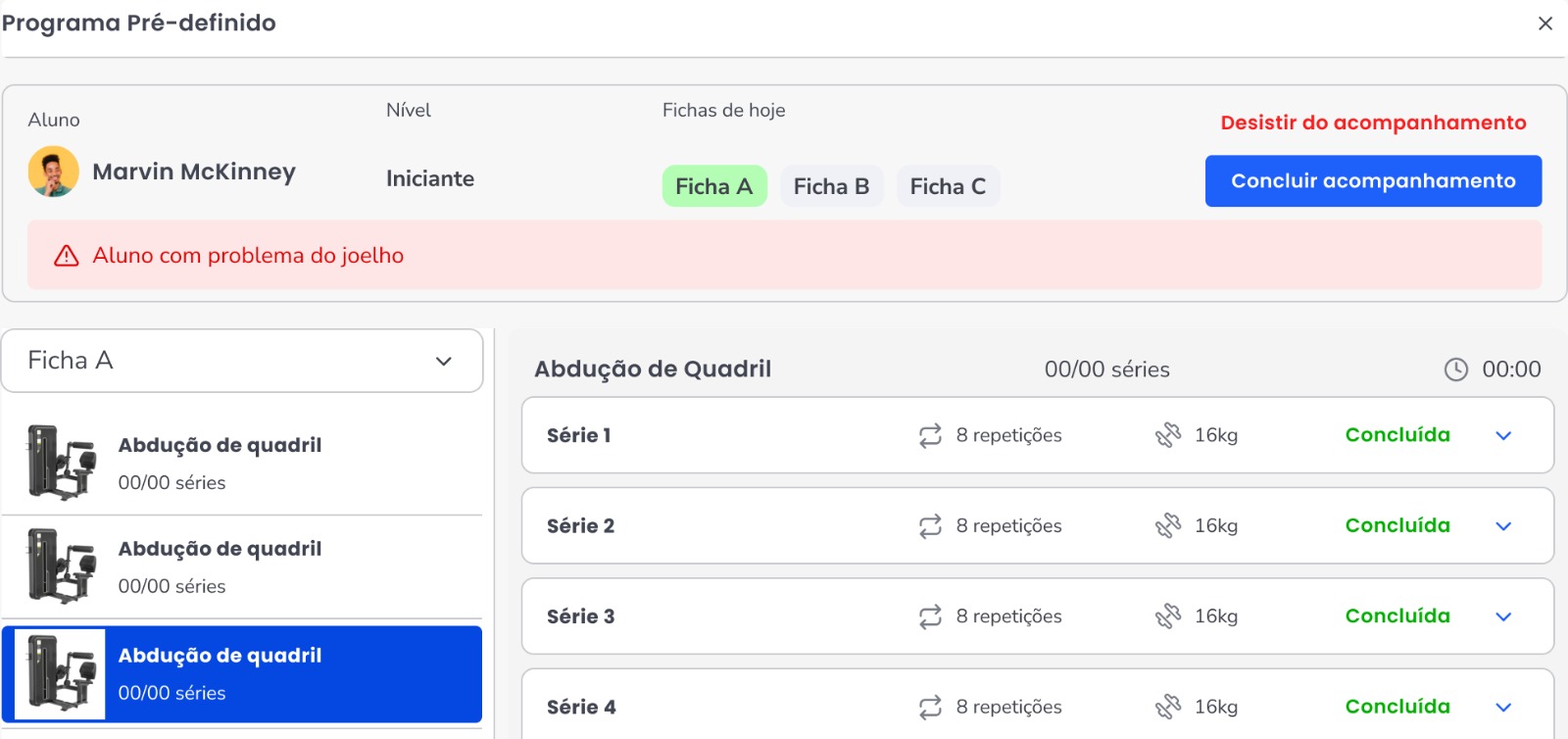Click the clock timer icon
This screenshot has height=739, width=1568.
pos(1456,369)
